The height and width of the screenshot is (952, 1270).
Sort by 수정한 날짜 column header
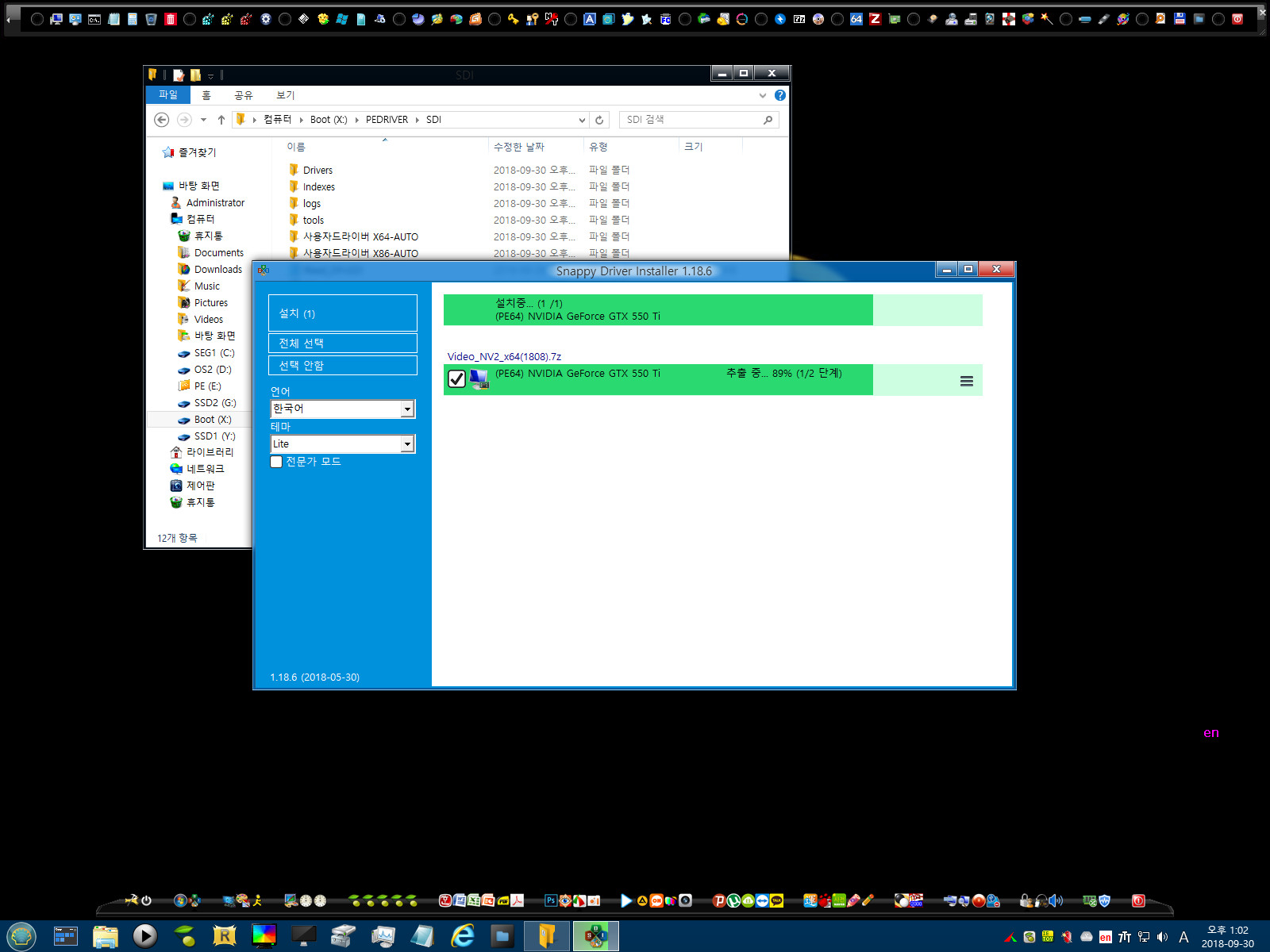(x=519, y=147)
